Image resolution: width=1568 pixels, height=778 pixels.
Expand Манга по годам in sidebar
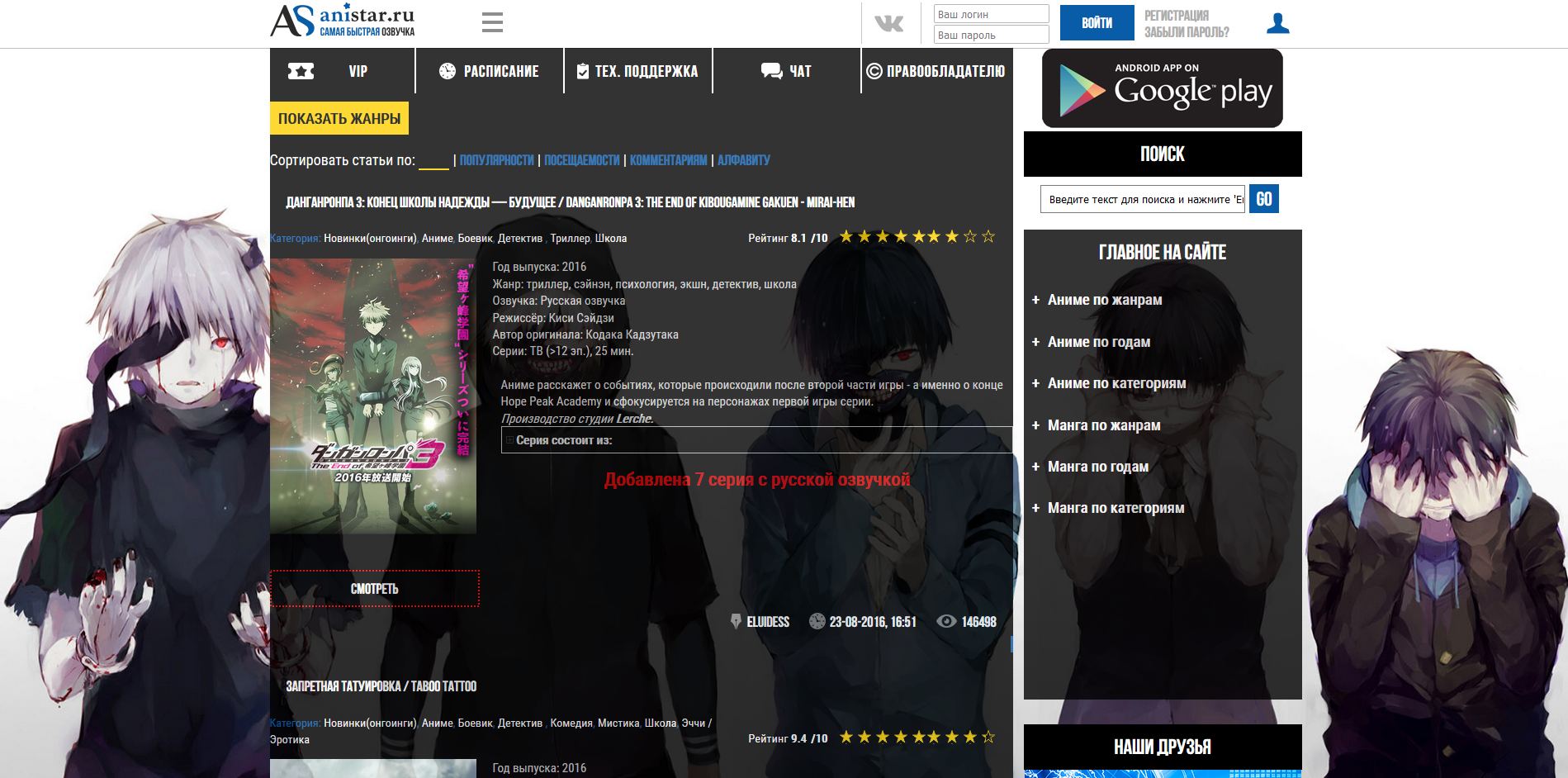tap(1097, 467)
